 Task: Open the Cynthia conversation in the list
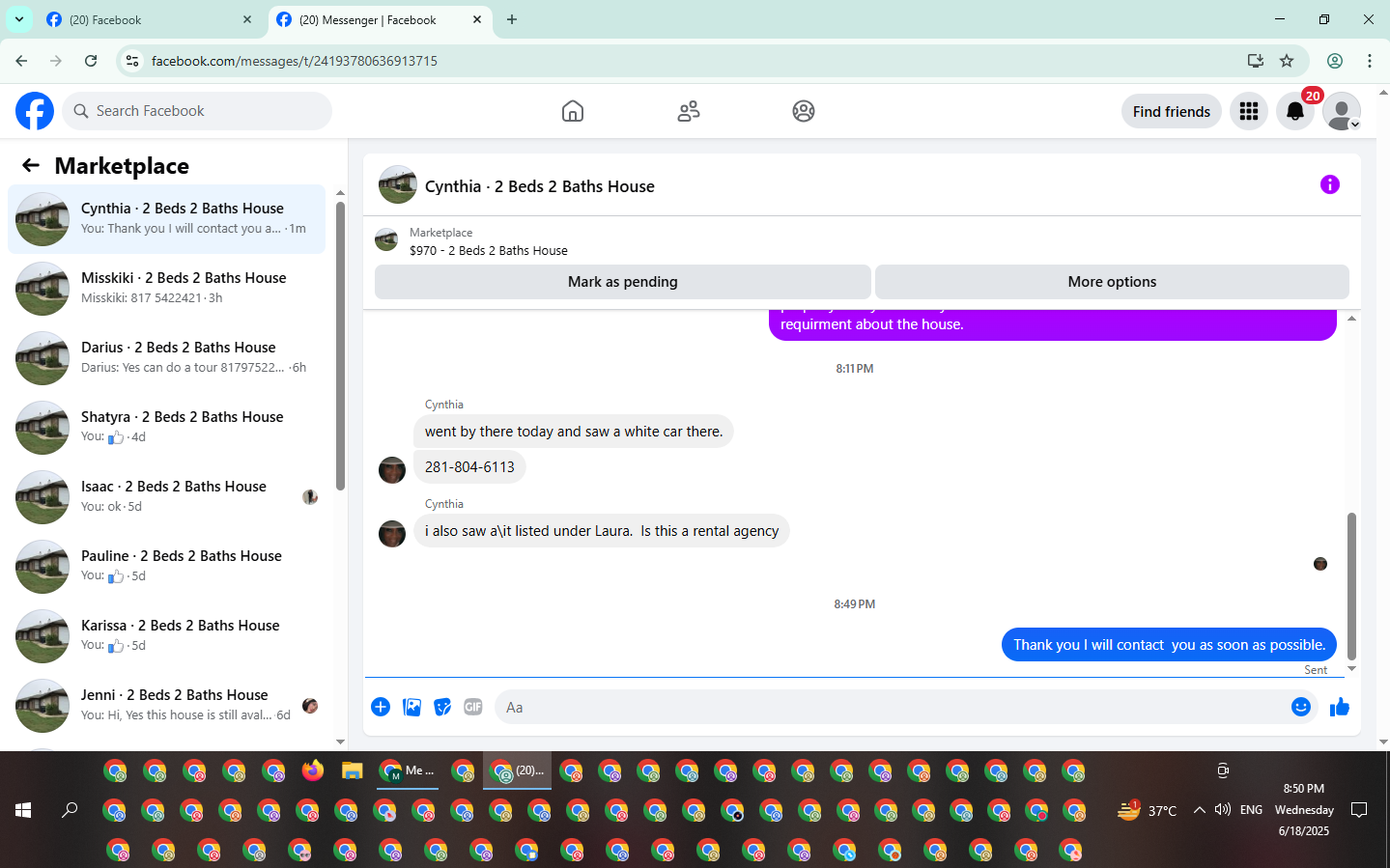(167, 219)
